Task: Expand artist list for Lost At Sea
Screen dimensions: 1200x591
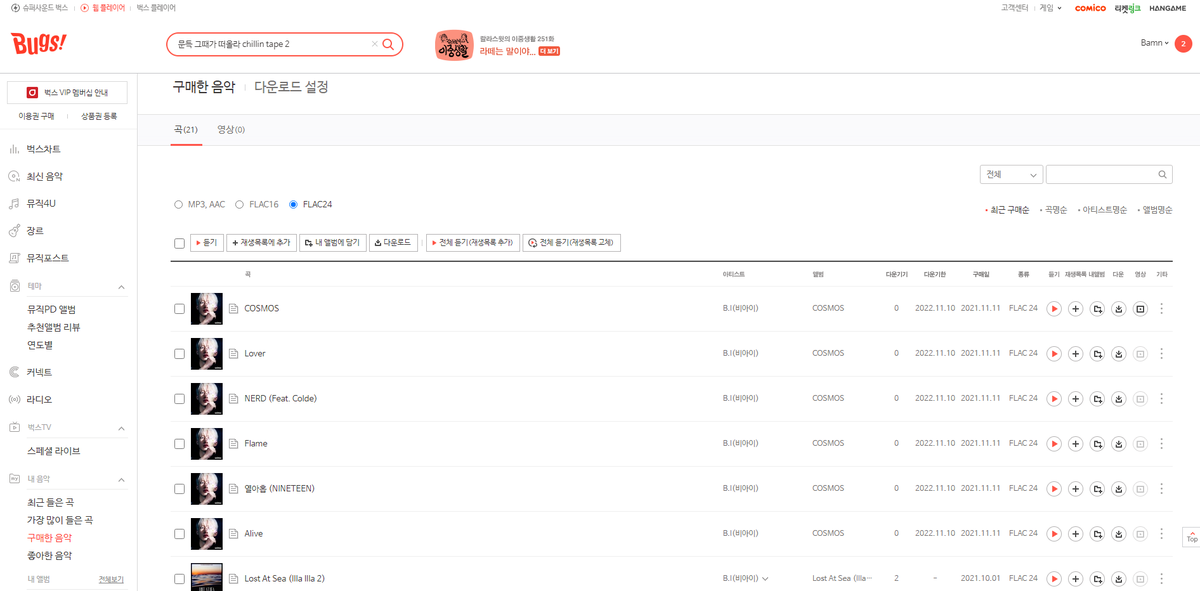Action: [765, 579]
